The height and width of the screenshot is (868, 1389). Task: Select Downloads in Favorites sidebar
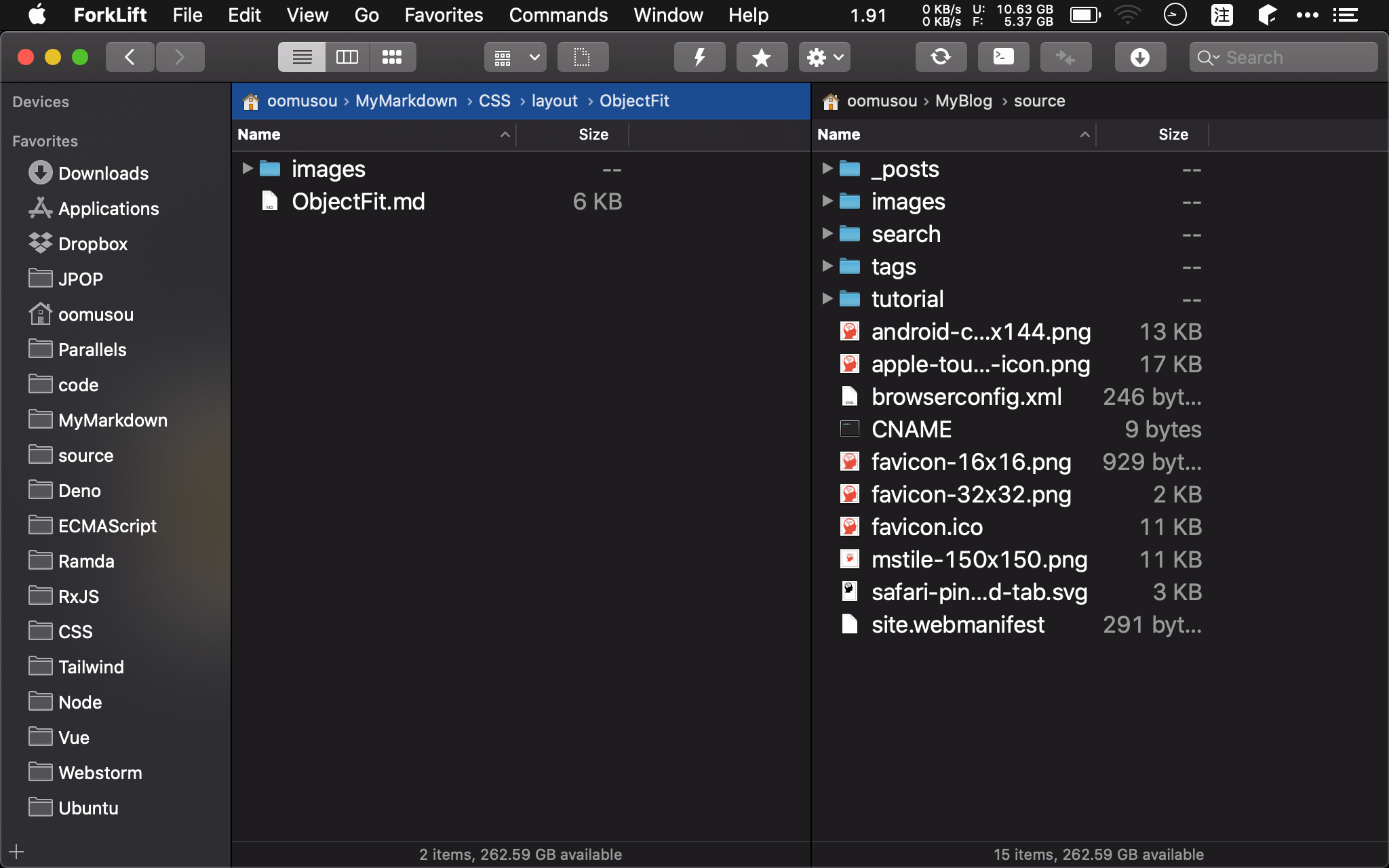coord(88,173)
